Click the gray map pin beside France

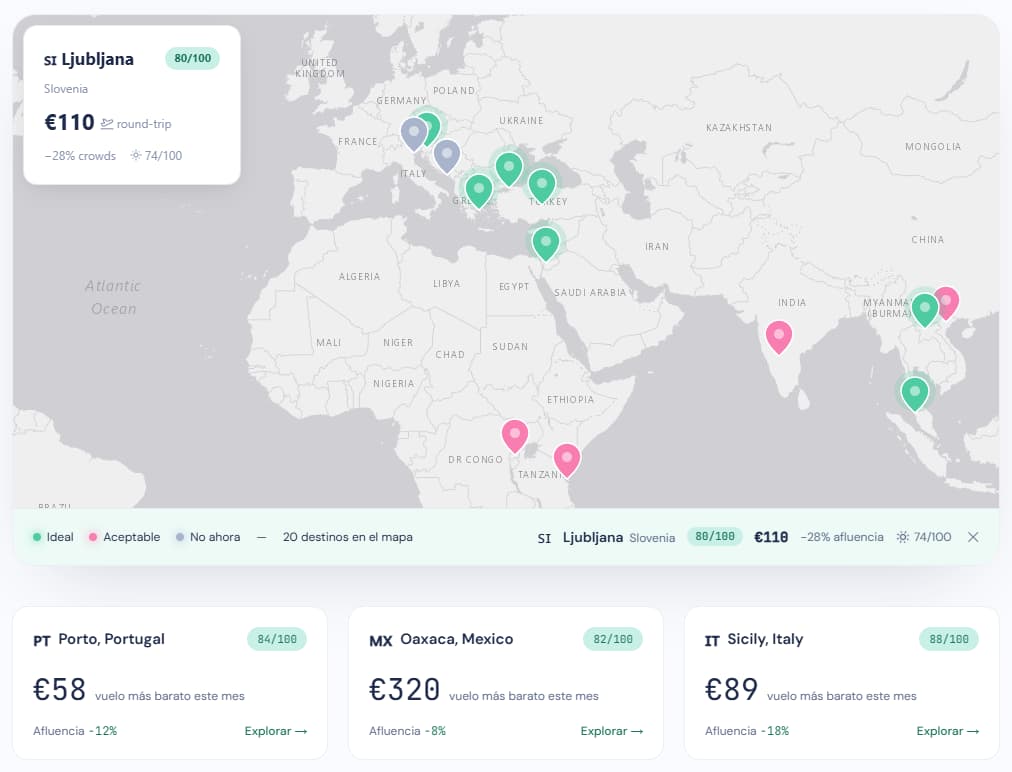pos(414,134)
